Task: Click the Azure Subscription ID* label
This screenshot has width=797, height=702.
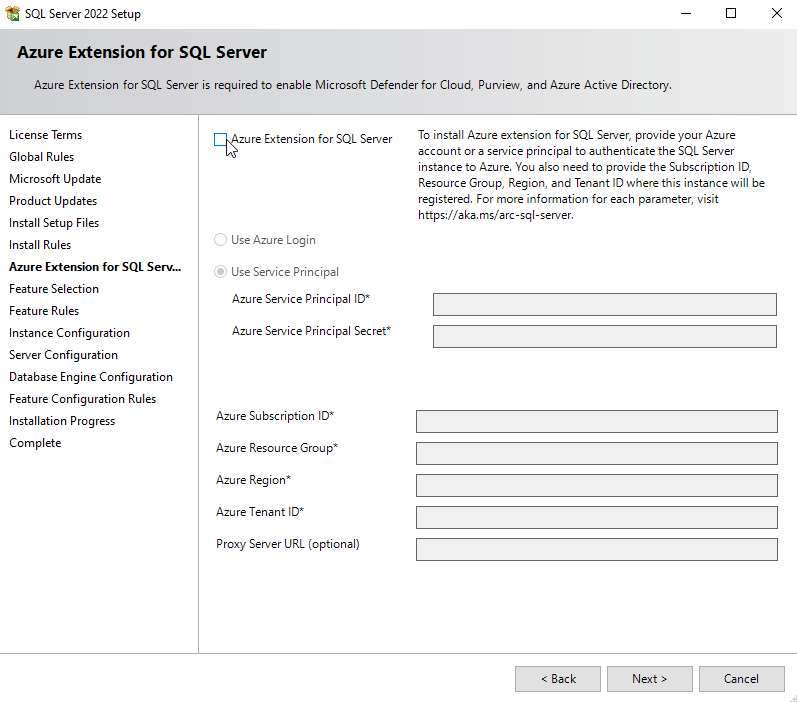Action: [x=274, y=416]
